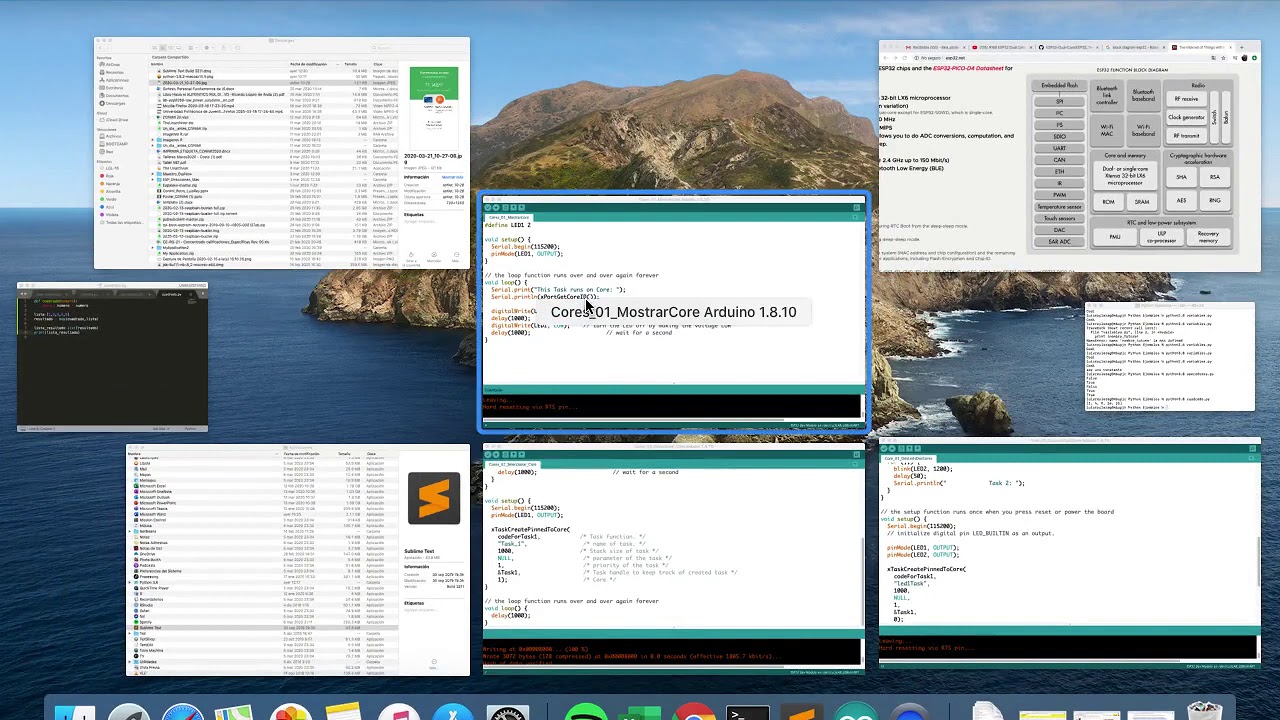Click New sketch icon in Cores_01_MostrarCore window
Screen dimensions: 1280x720
click(x=506, y=208)
